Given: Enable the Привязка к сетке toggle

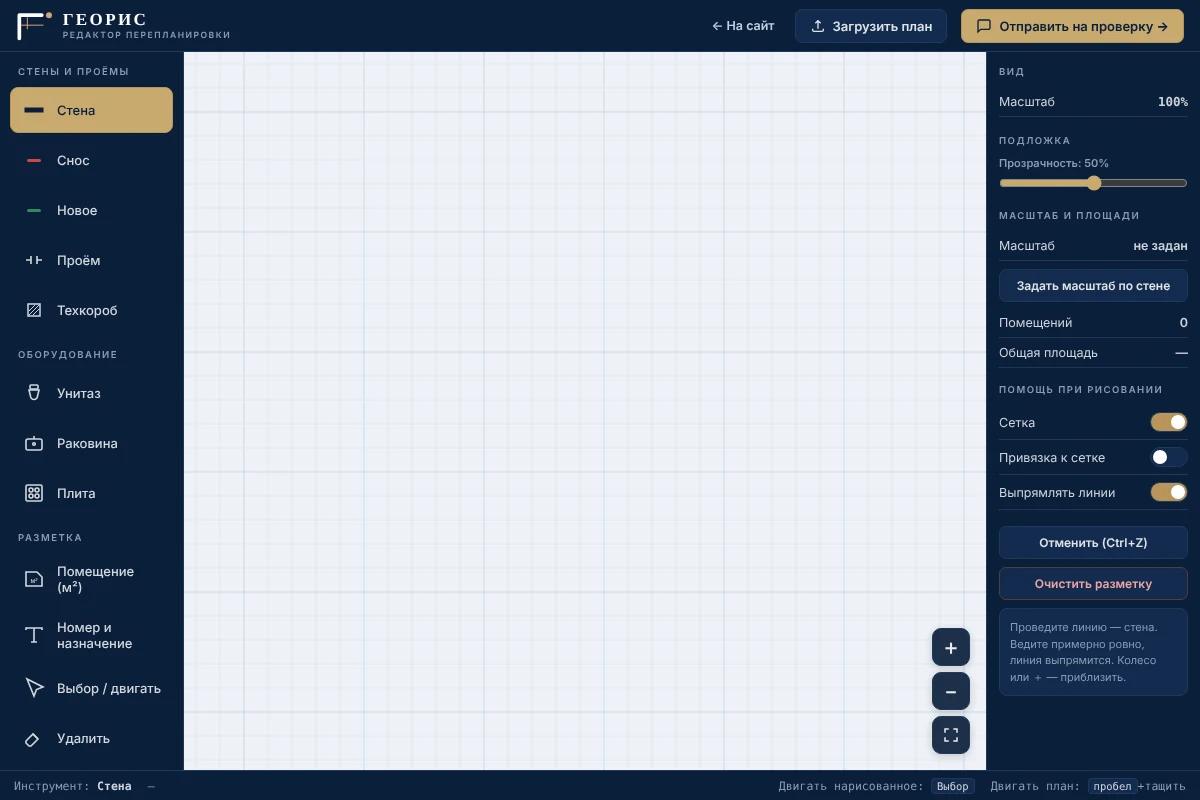Looking at the screenshot, I should [x=1169, y=457].
